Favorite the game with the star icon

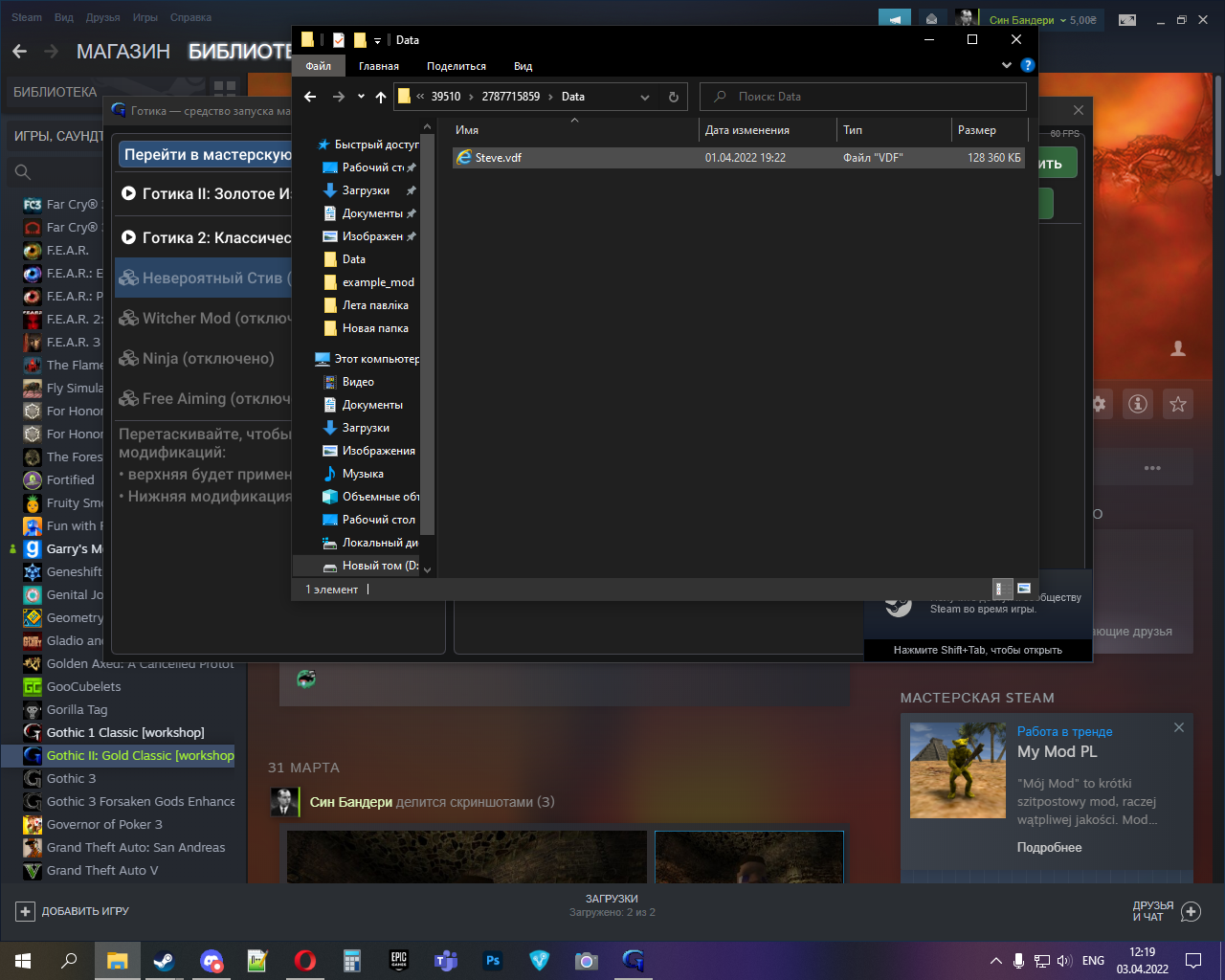pos(1178,404)
